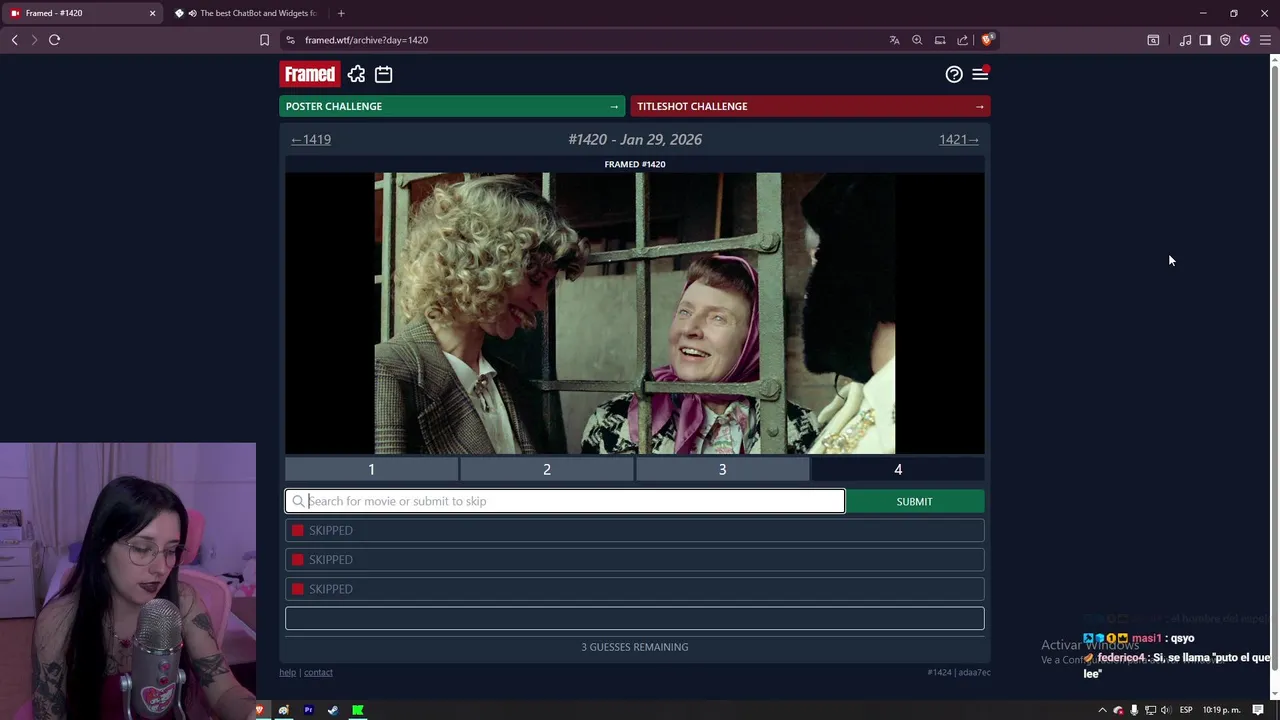Focus the movie search input field

565,501
